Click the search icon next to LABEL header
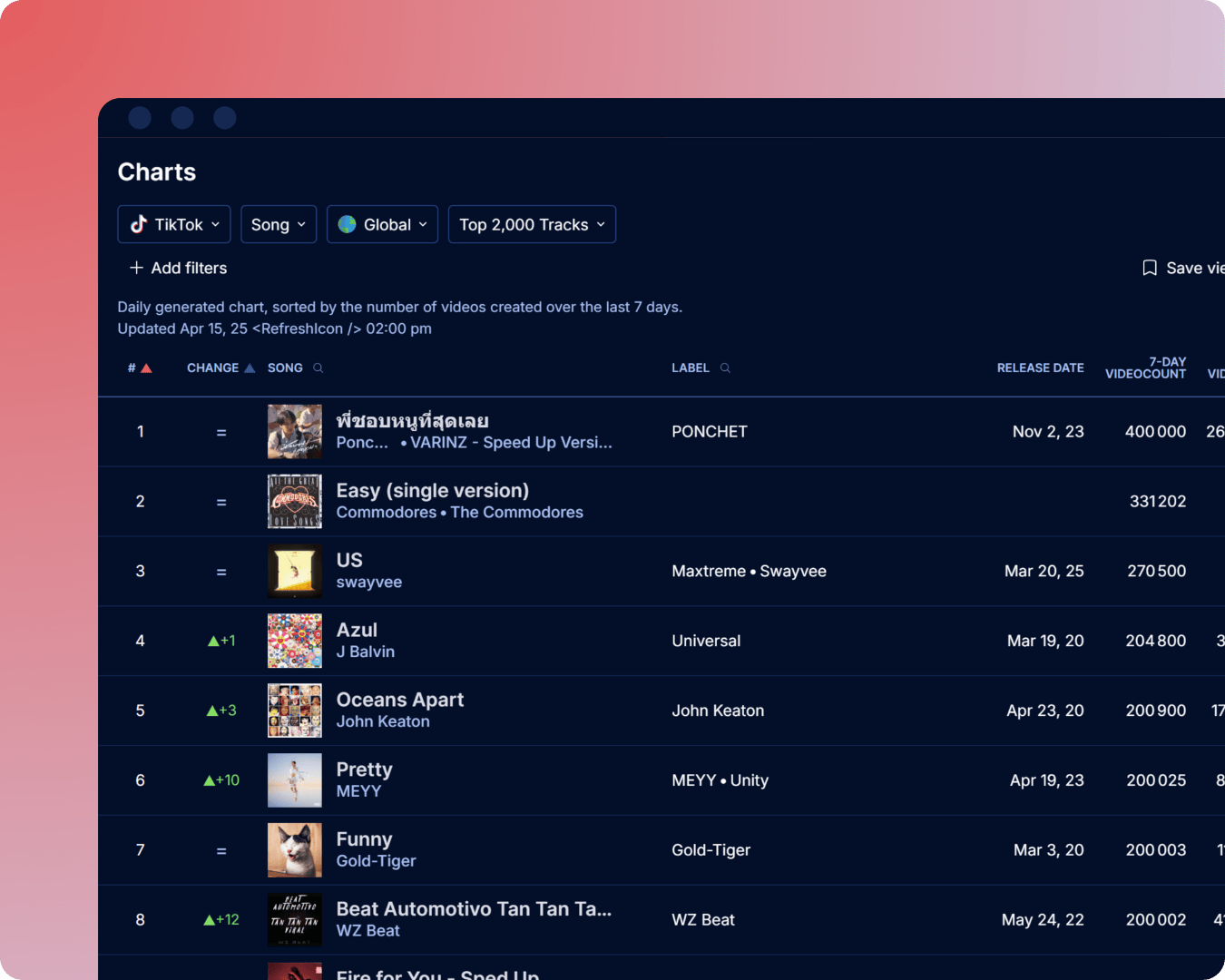 click(x=724, y=367)
